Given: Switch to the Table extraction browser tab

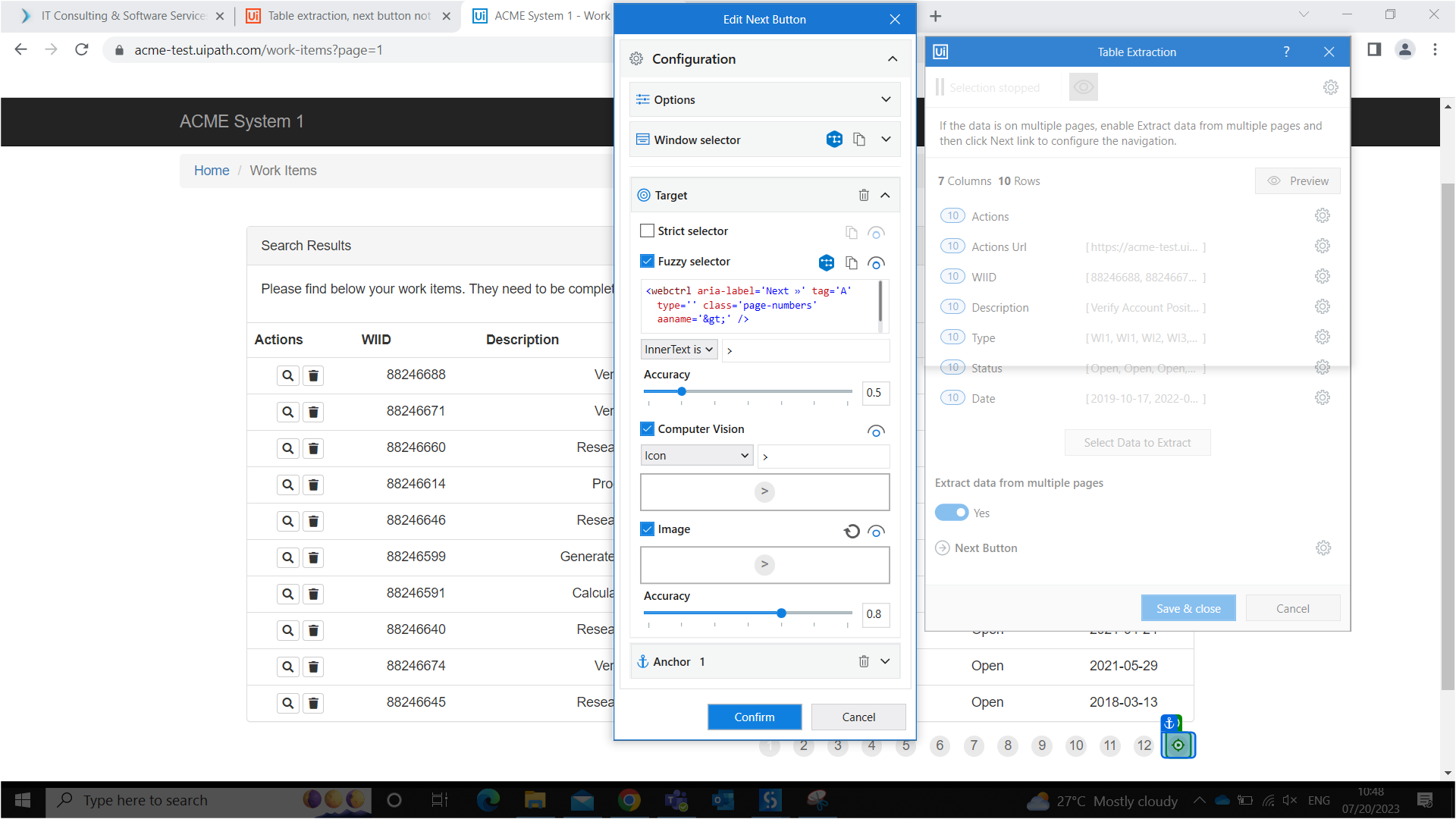Looking at the screenshot, I should [x=349, y=16].
